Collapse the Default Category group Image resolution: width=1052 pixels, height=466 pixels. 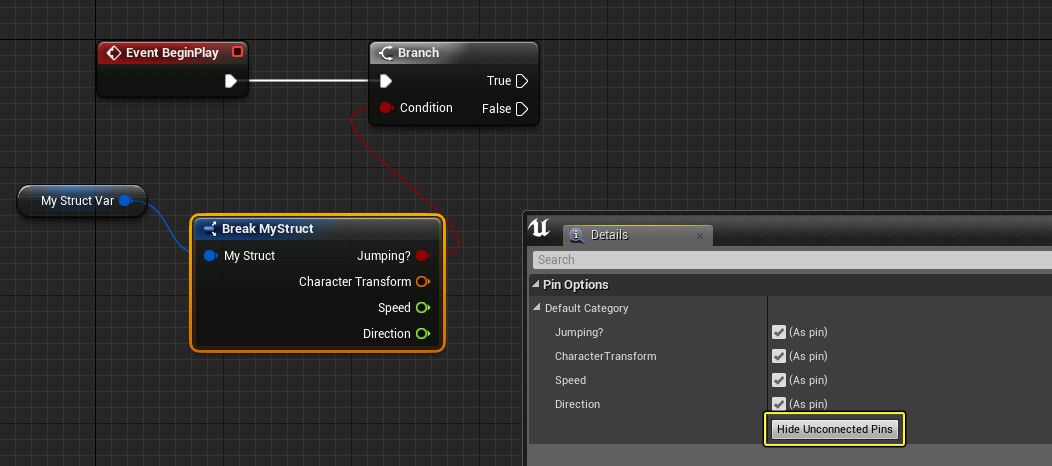tap(538, 308)
